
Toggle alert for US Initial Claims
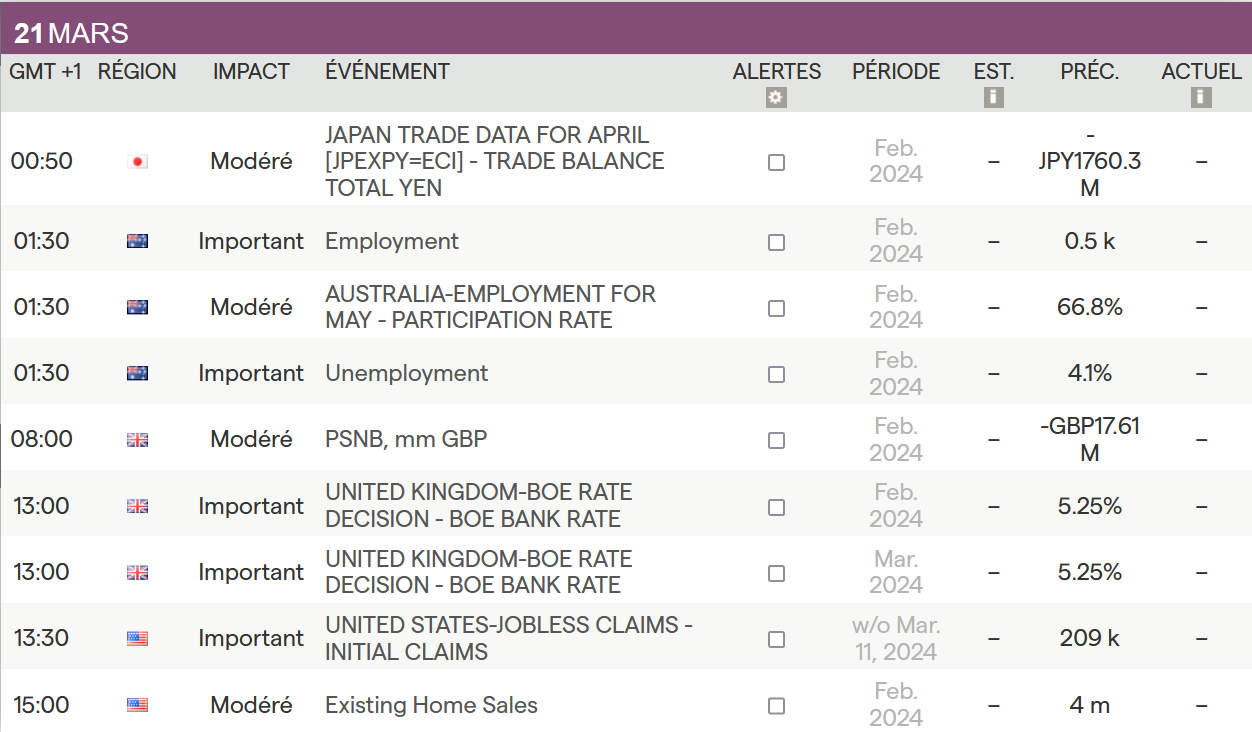776,639
